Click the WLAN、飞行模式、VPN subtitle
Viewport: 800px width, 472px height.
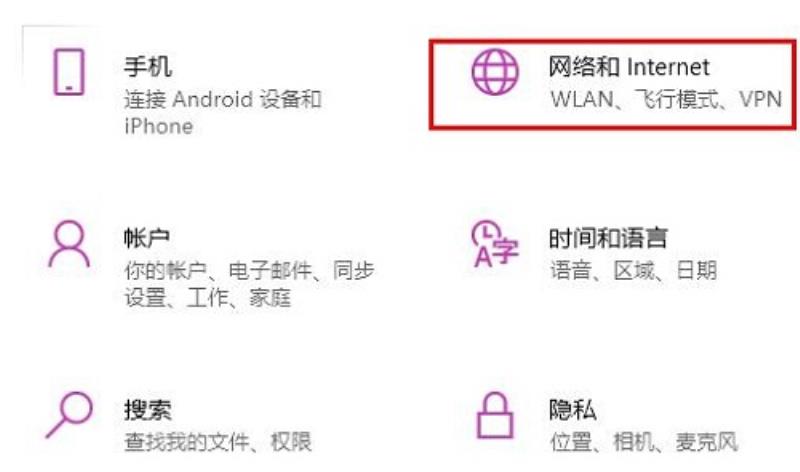(x=666, y=99)
